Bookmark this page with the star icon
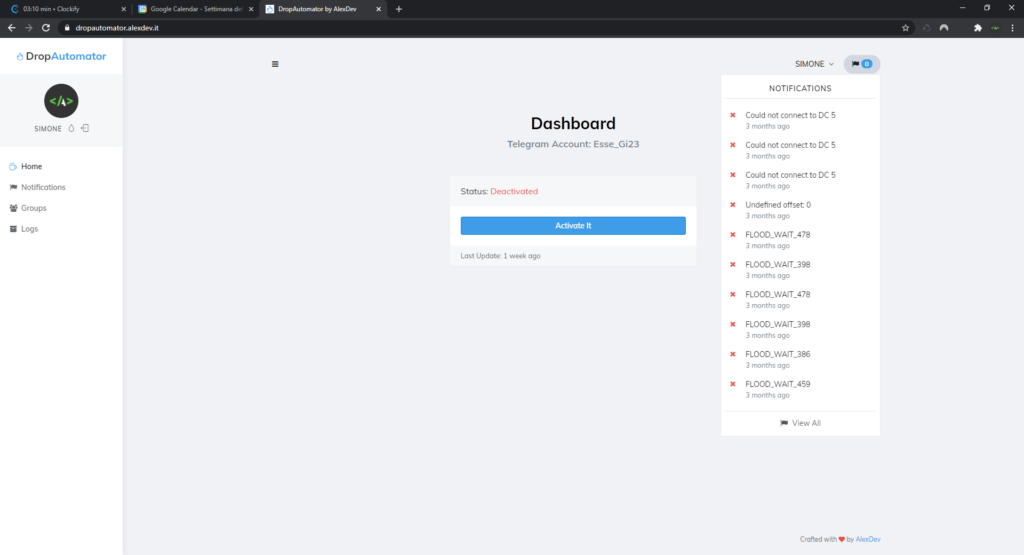Viewport: 1024px width, 555px height. click(905, 28)
